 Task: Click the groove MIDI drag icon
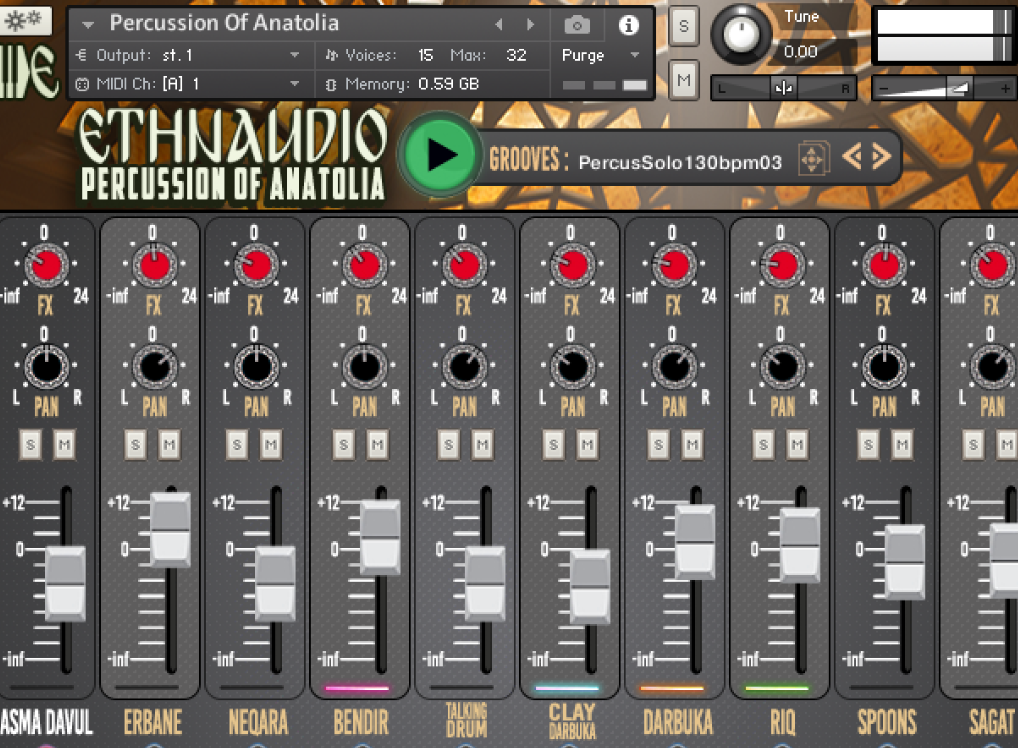[x=812, y=158]
